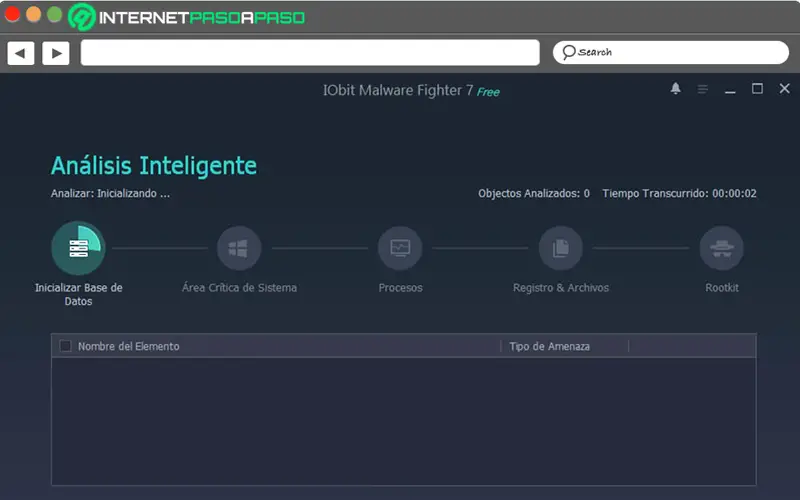Image resolution: width=800 pixels, height=500 pixels.
Task: Click the Área Crítica de Sistema Windows icon
Action: (x=239, y=248)
